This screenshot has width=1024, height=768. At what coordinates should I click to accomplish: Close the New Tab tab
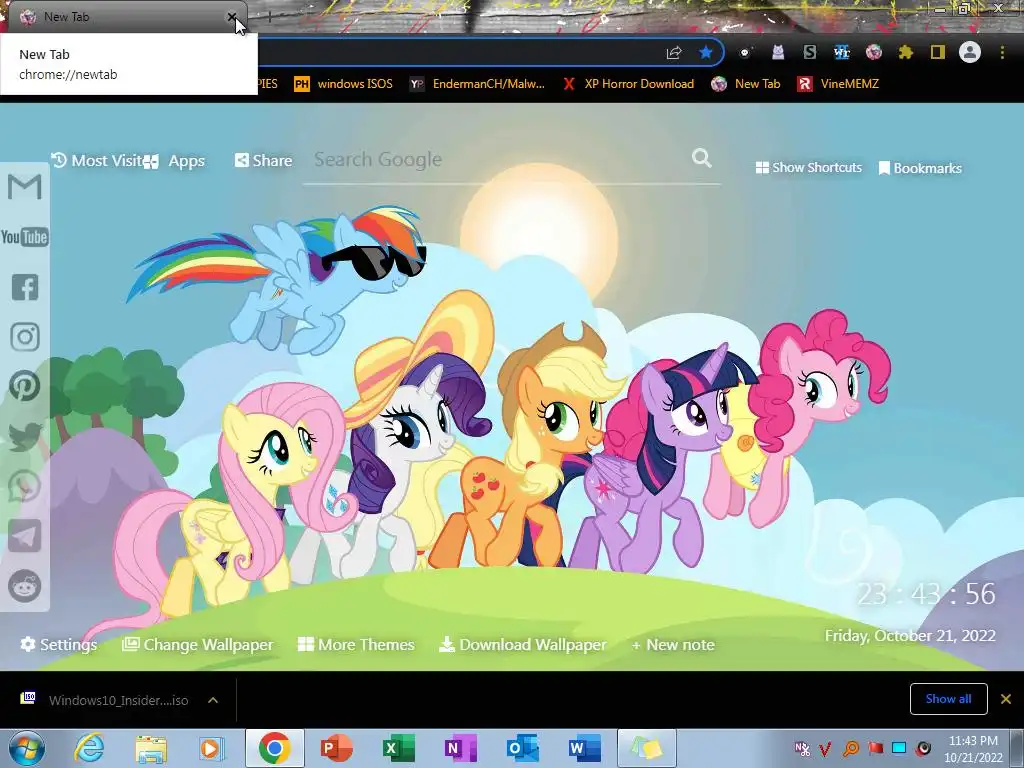[x=232, y=17]
